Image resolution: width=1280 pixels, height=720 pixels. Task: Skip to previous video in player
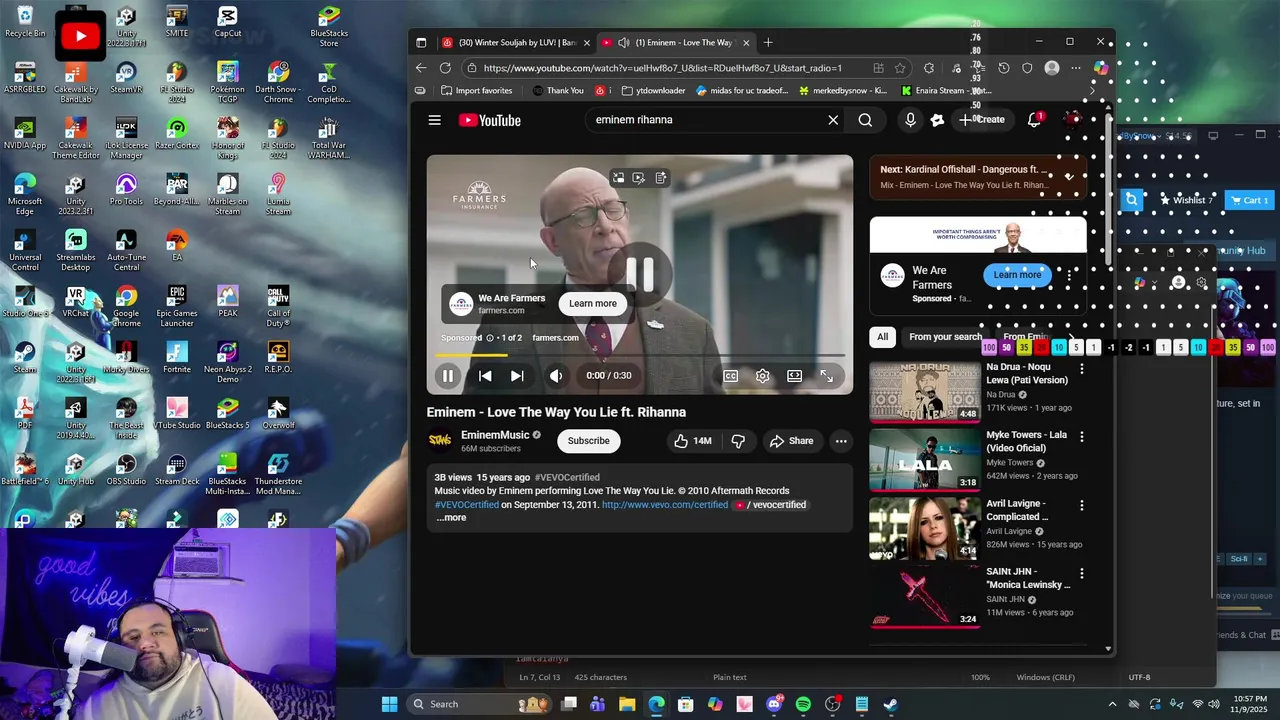(x=485, y=376)
